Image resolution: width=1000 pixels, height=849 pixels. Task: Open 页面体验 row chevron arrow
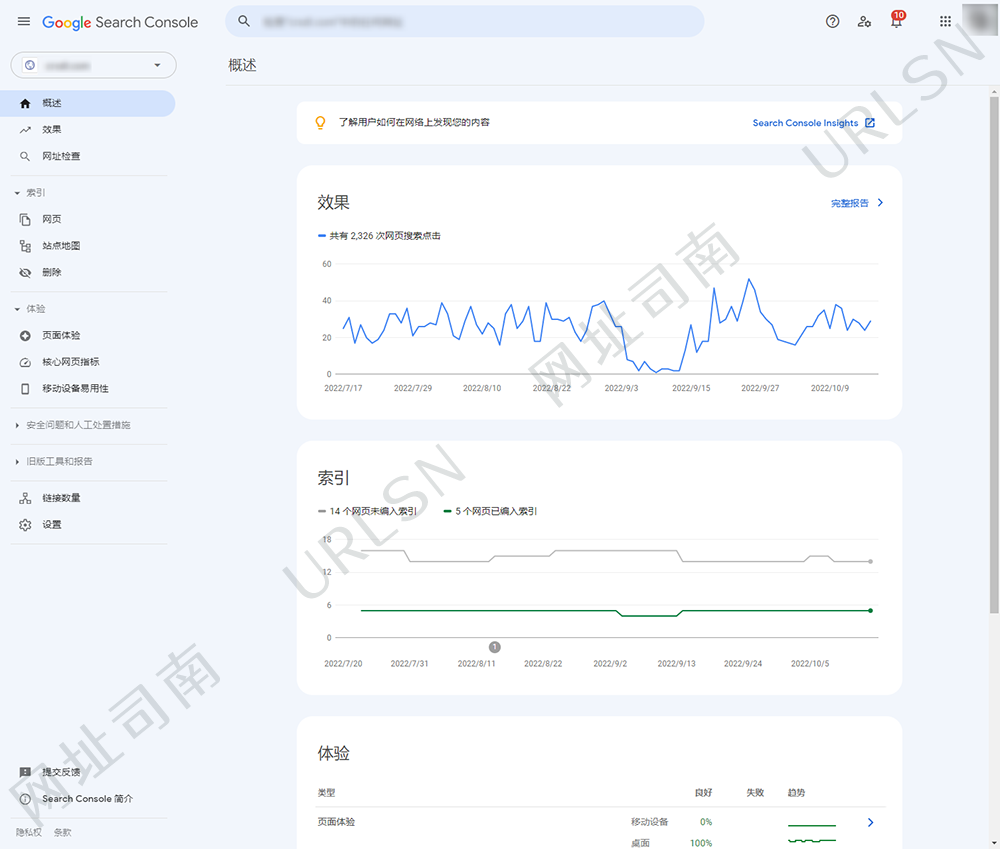tap(870, 823)
